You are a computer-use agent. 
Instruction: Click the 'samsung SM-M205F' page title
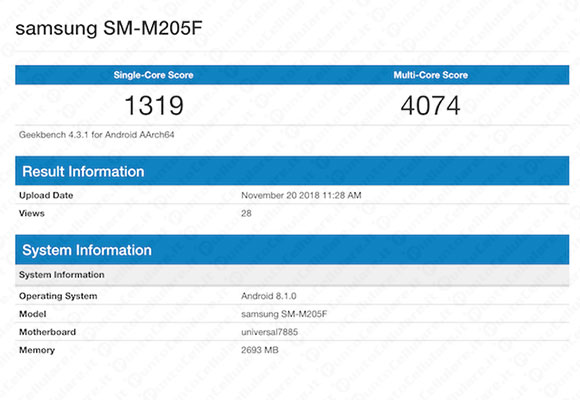click(x=109, y=28)
